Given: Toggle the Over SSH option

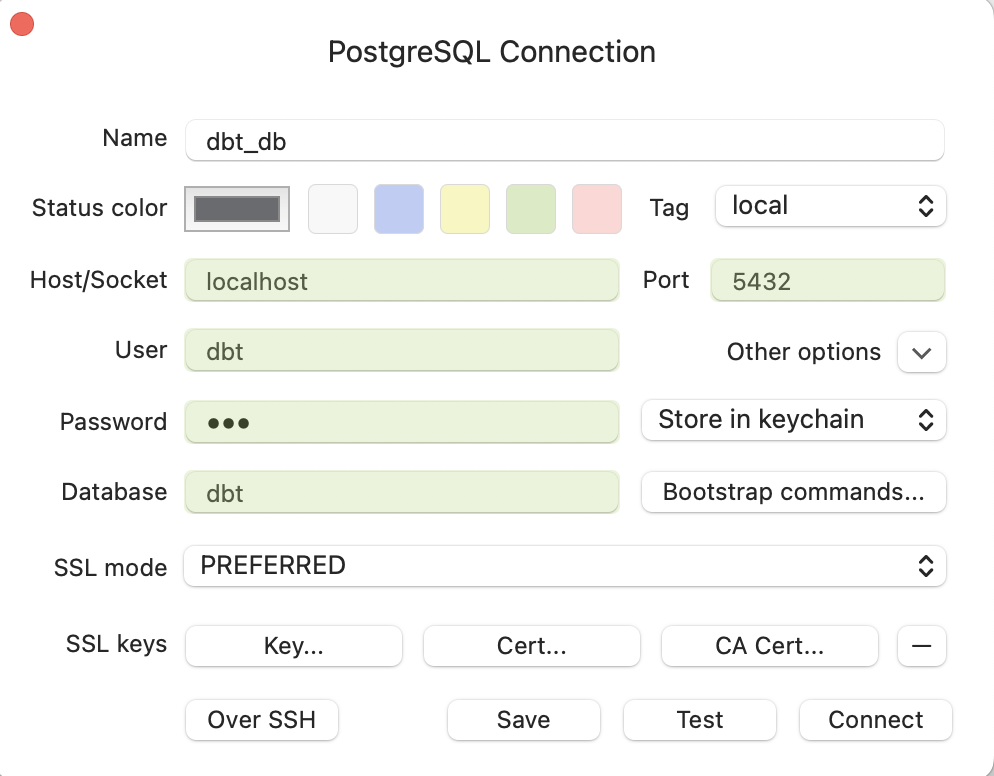Looking at the screenshot, I should pos(262,720).
